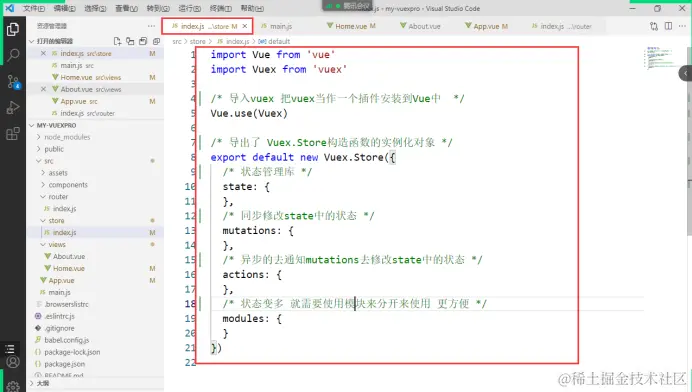Image resolution: width=692 pixels, height=392 pixels.
Task: Open the Run and Debug view
Action: (13, 107)
